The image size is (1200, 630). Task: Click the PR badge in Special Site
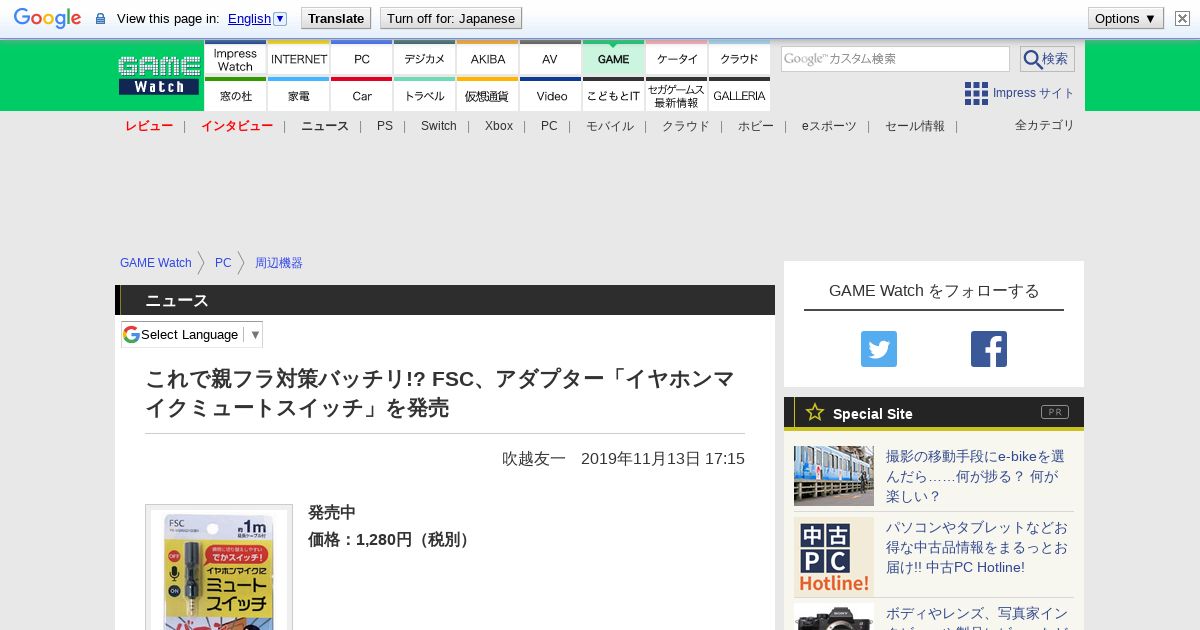pyautogui.click(x=1055, y=412)
